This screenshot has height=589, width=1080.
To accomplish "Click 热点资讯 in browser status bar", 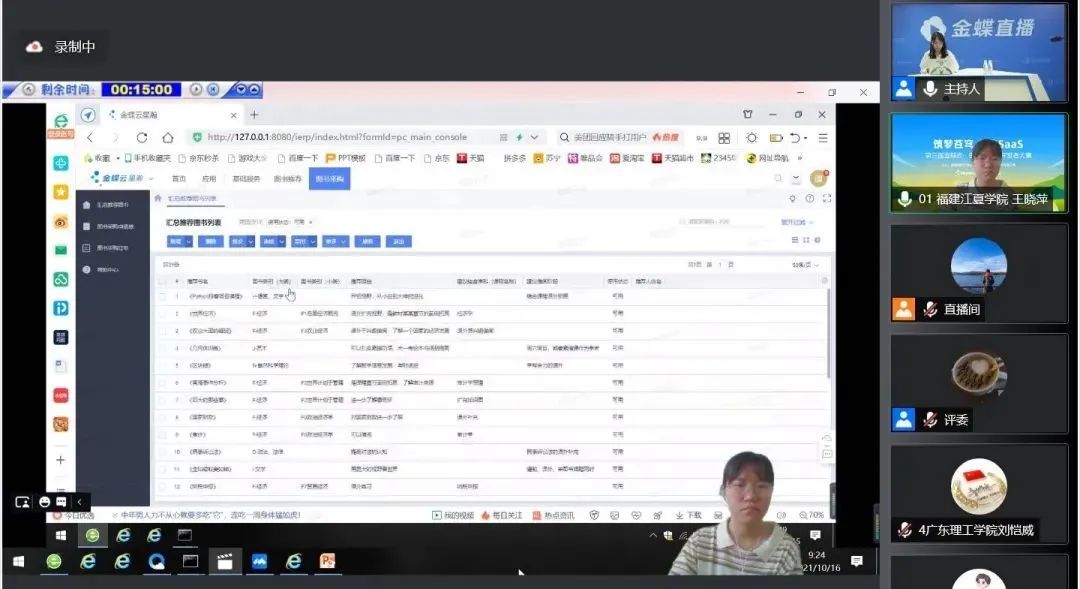I will pos(553,515).
